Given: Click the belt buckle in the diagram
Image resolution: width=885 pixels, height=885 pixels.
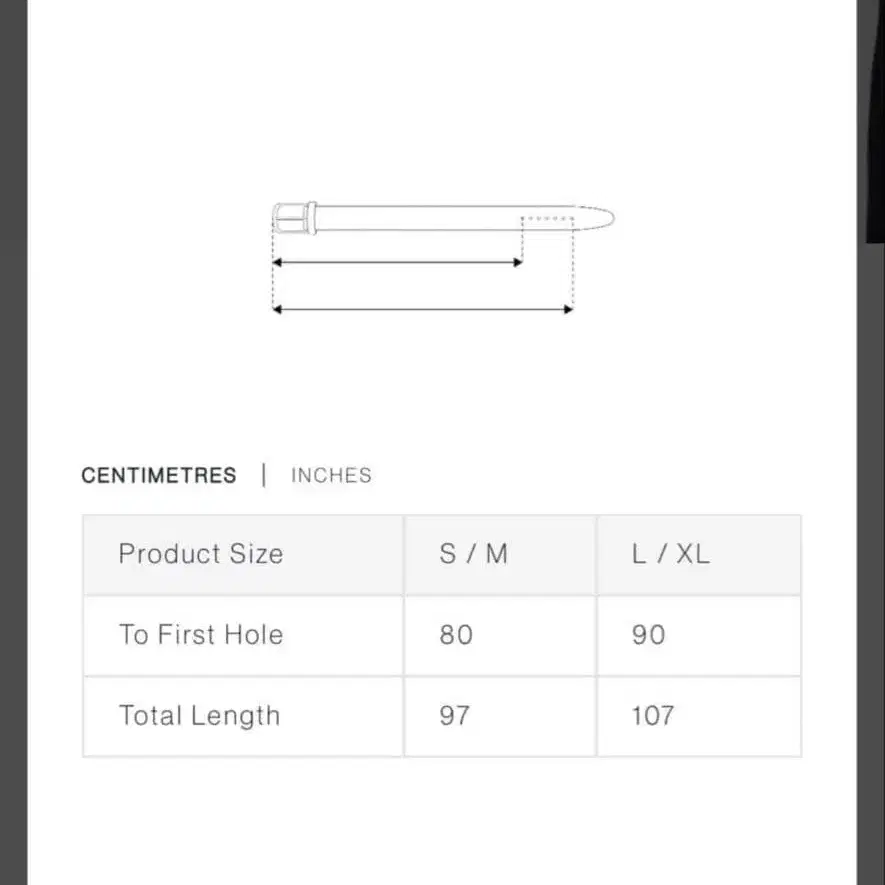Looking at the screenshot, I should coord(287,218).
